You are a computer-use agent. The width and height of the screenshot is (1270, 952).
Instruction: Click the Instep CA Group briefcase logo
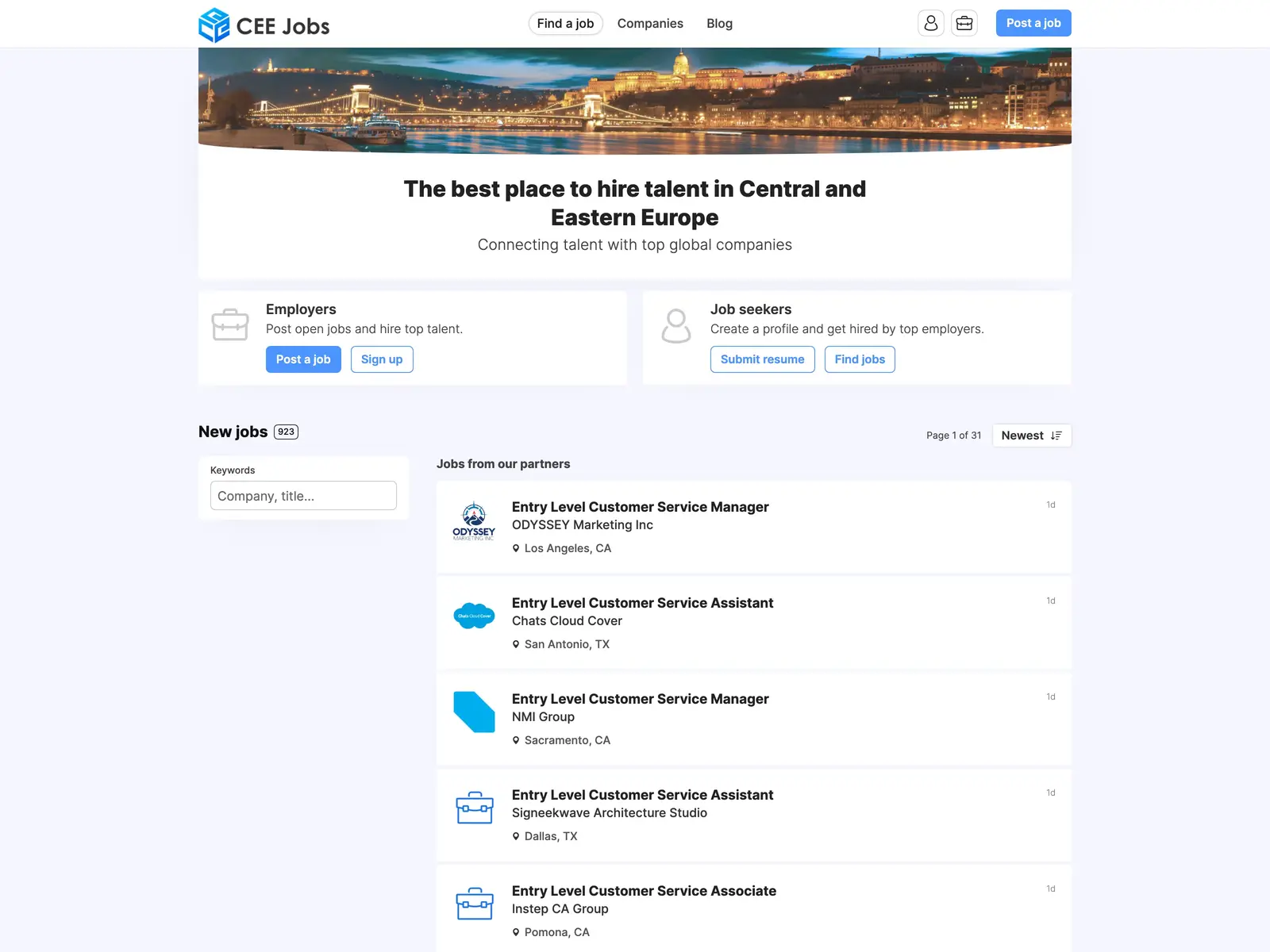[x=475, y=904]
